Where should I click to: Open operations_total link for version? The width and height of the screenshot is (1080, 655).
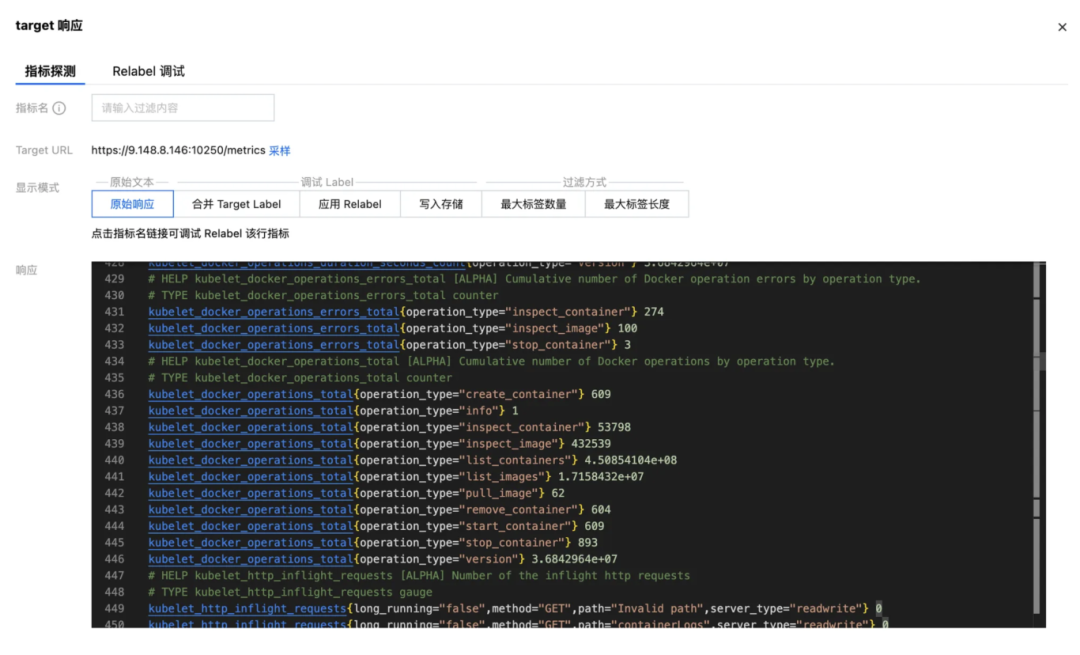[x=251, y=559]
